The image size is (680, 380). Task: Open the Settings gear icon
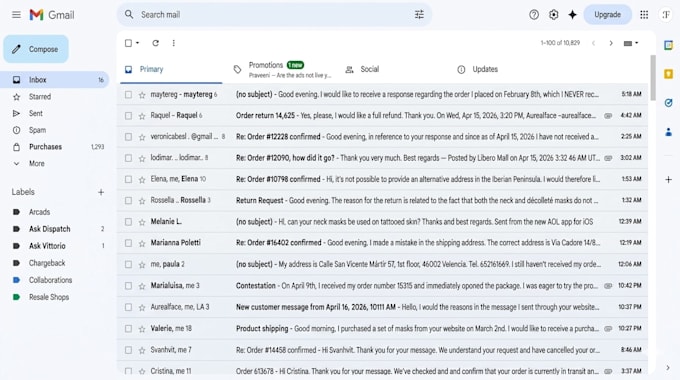(553, 15)
